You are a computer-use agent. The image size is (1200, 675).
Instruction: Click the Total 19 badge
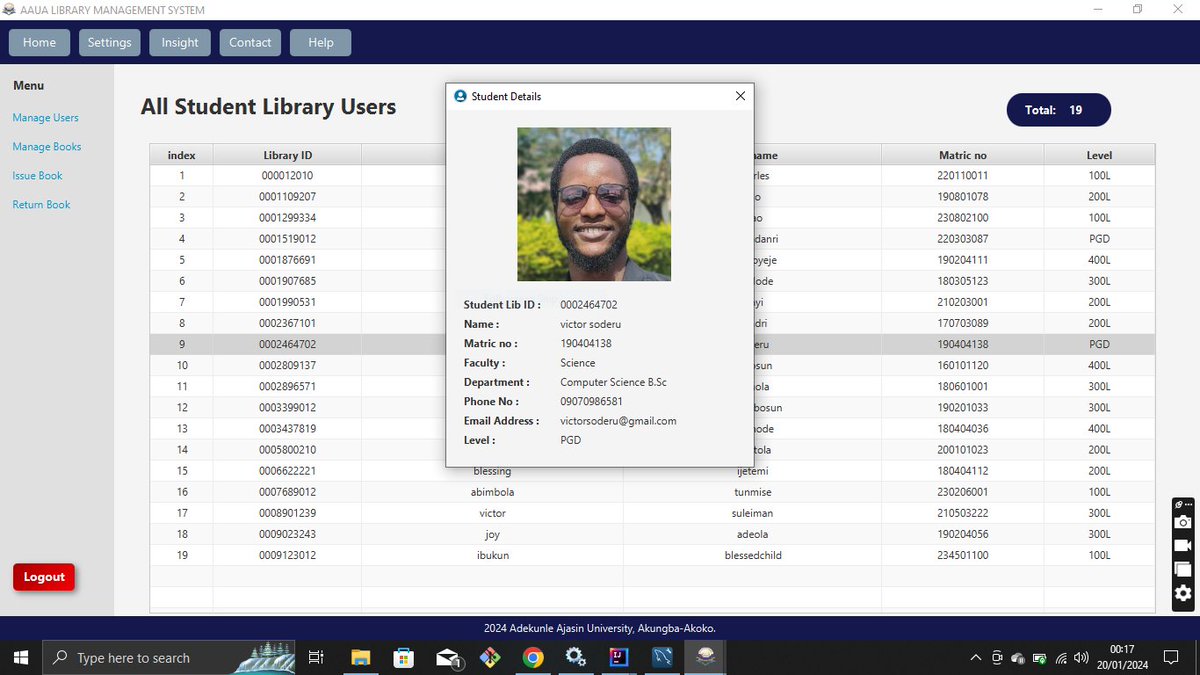click(x=1059, y=110)
